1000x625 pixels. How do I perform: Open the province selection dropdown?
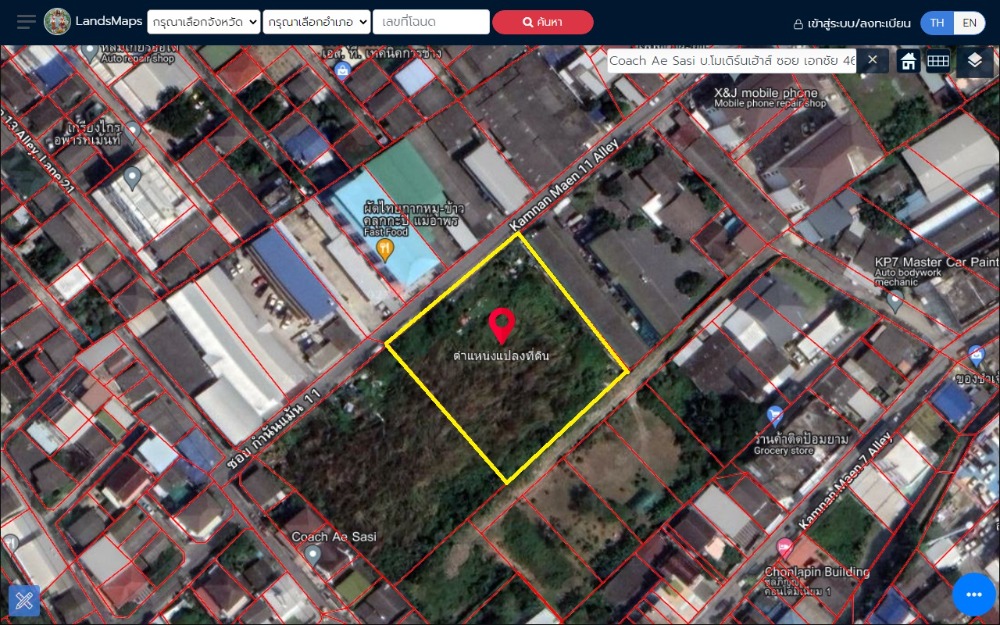click(x=203, y=22)
